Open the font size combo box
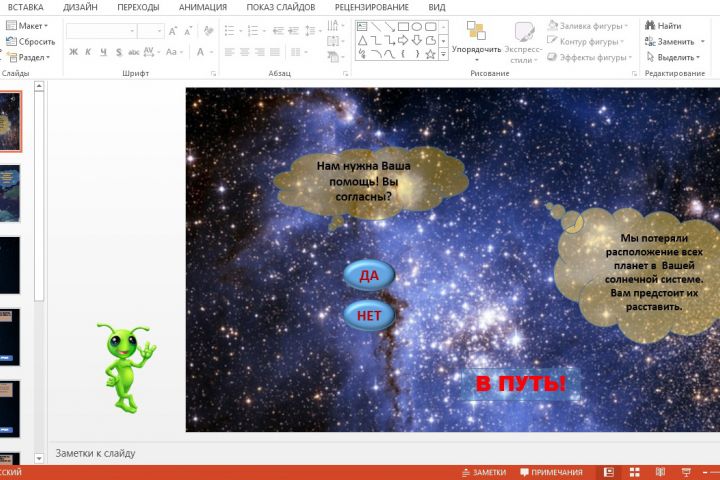 pyautogui.click(x=151, y=31)
